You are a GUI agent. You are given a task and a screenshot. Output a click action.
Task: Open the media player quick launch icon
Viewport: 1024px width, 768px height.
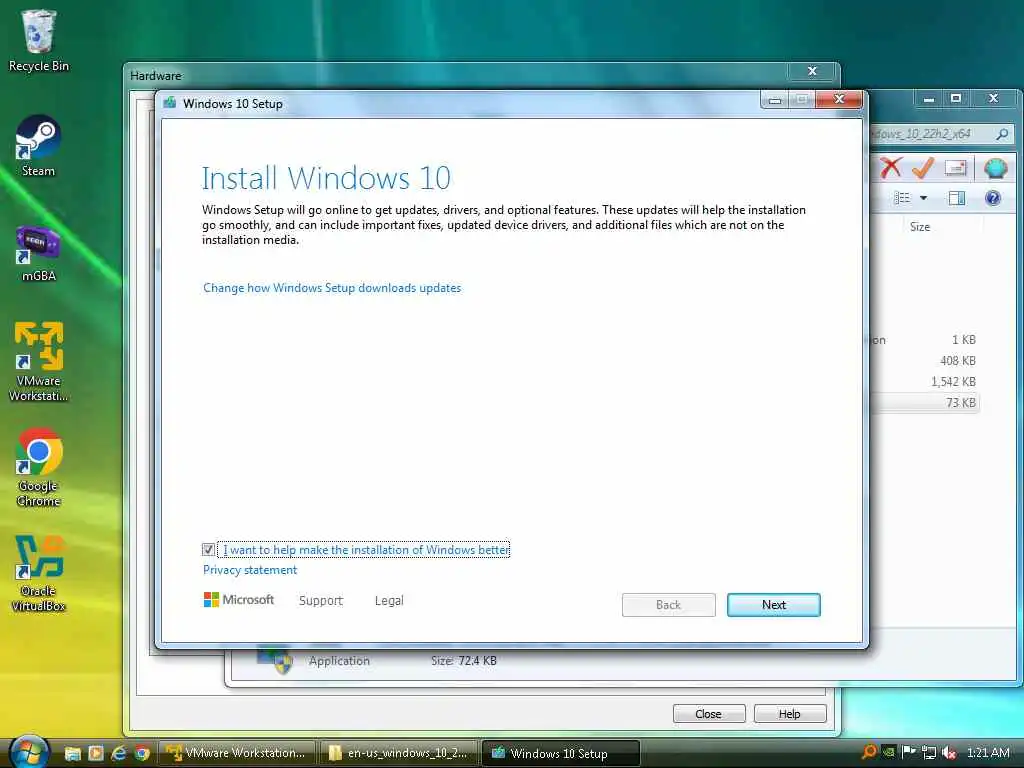click(x=95, y=753)
